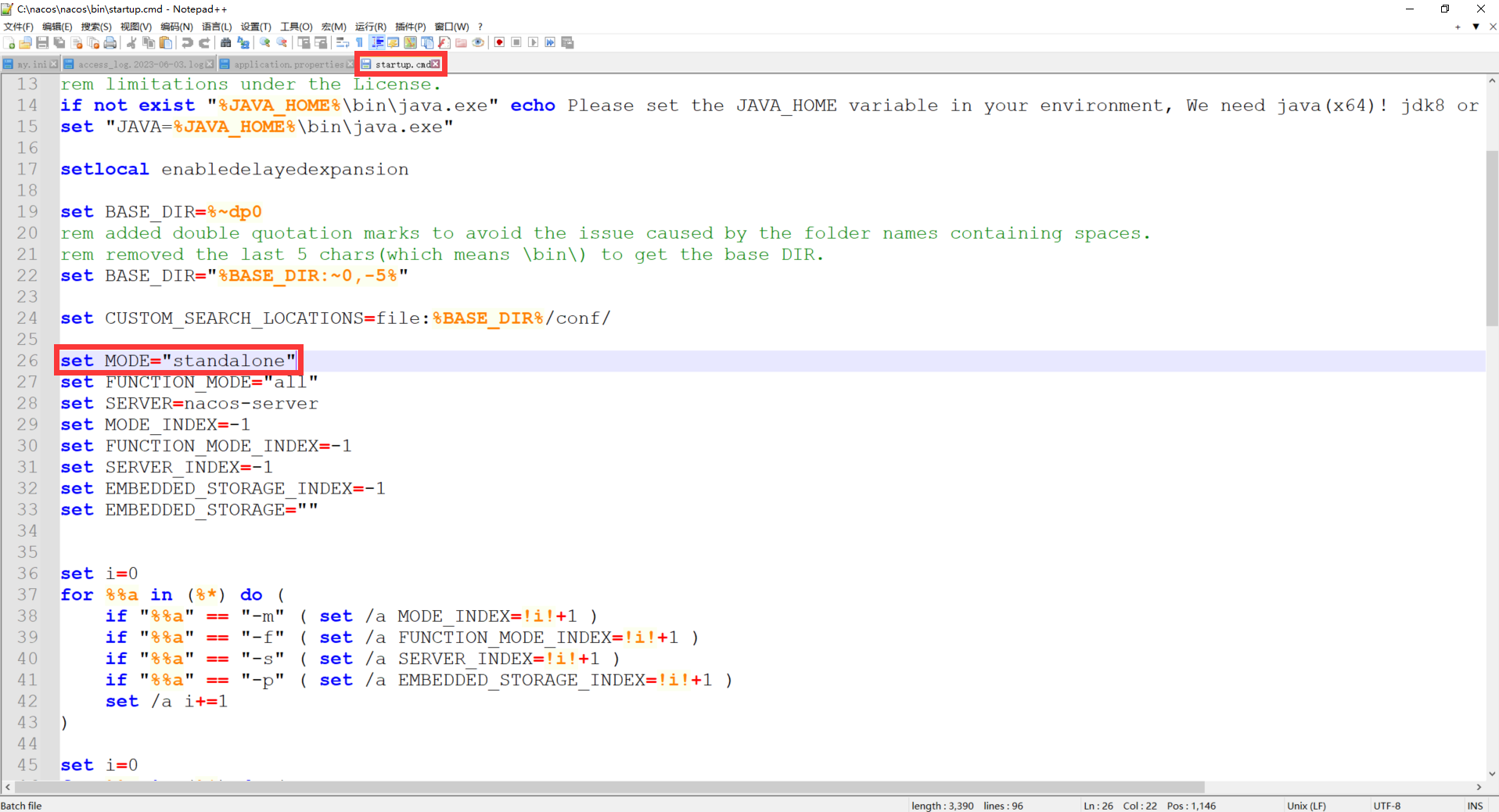Switch to the application.properties tab

click(288, 64)
